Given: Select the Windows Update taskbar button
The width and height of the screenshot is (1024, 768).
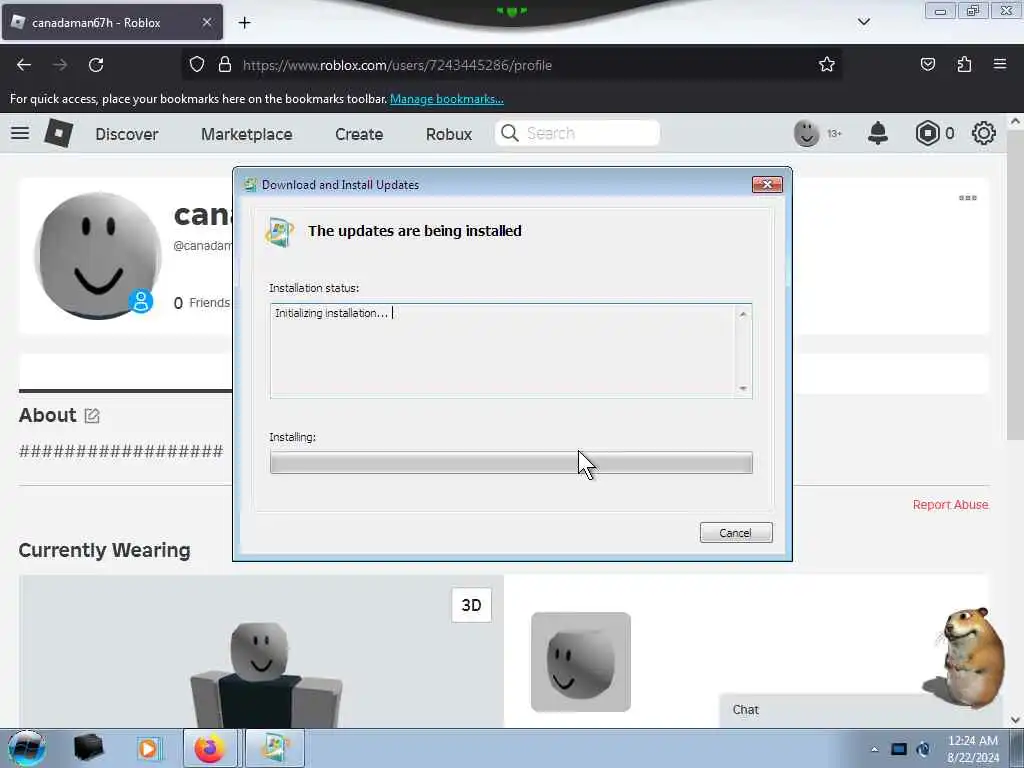Looking at the screenshot, I should [274, 748].
